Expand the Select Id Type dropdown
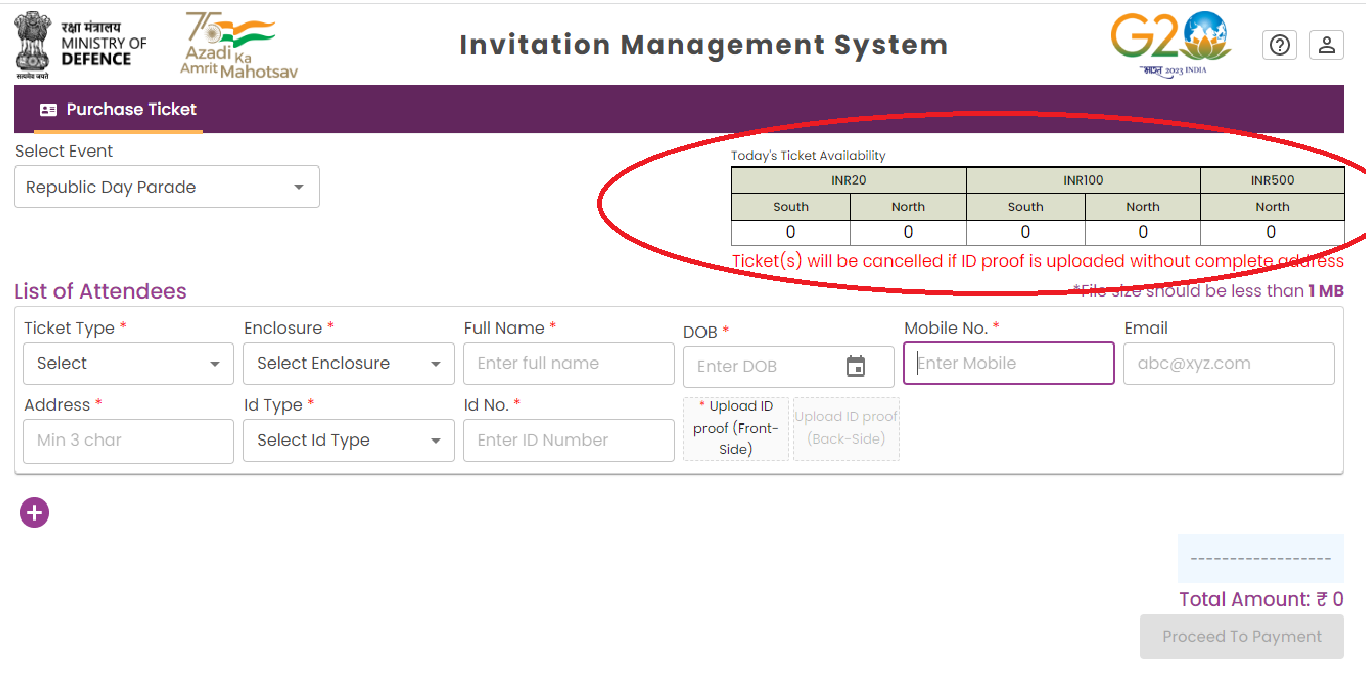Screen dimensions: 1366x675 [348, 441]
